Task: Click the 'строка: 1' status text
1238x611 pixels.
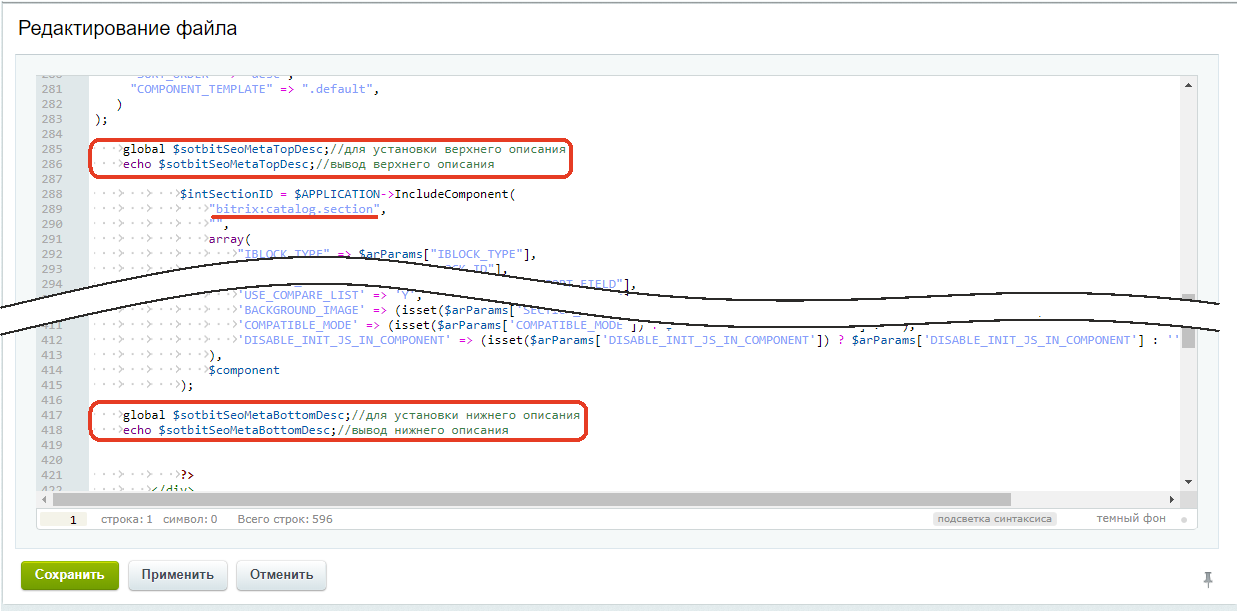Action: tap(127, 520)
